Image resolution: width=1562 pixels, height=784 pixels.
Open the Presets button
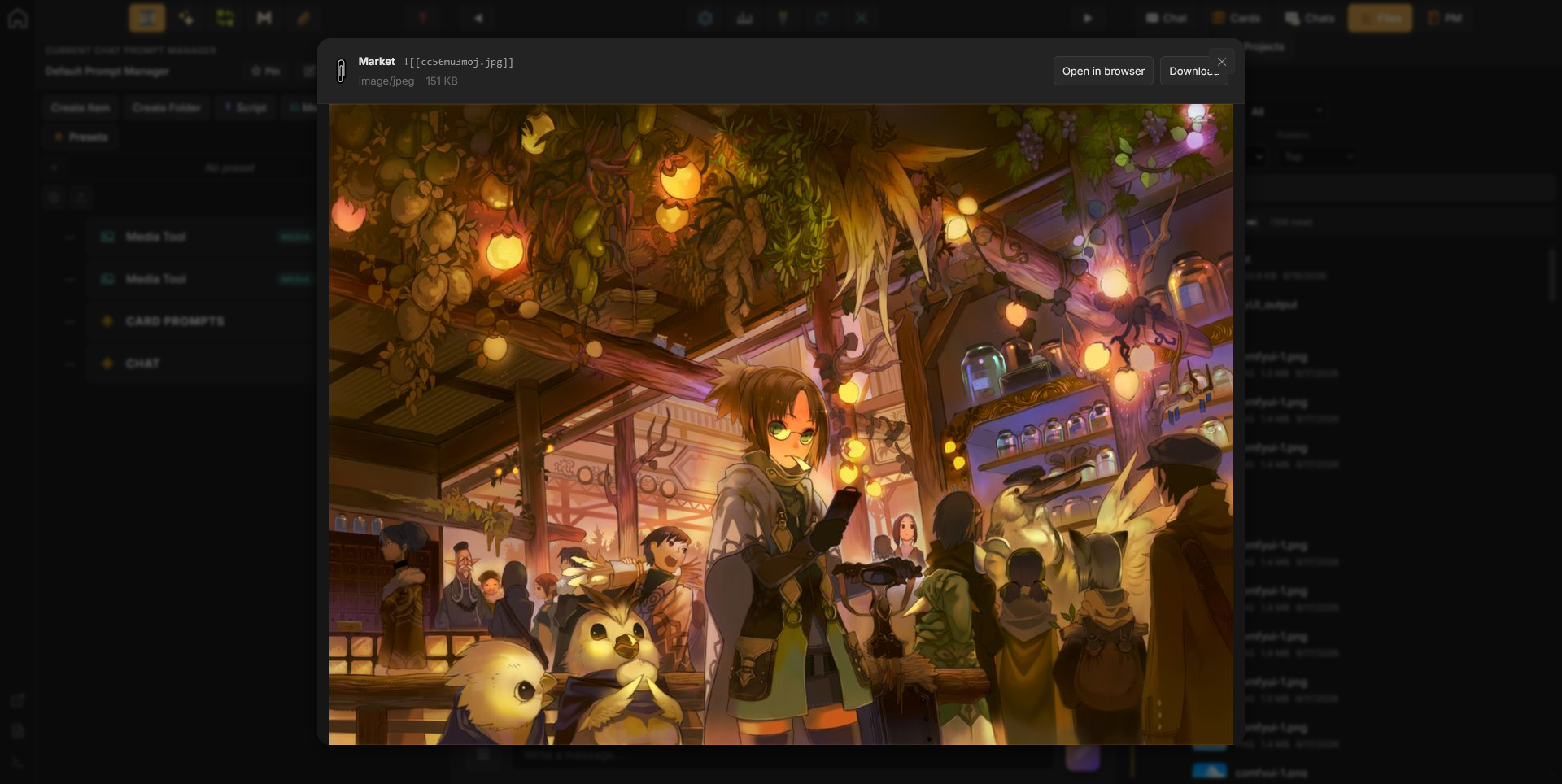pos(80,137)
